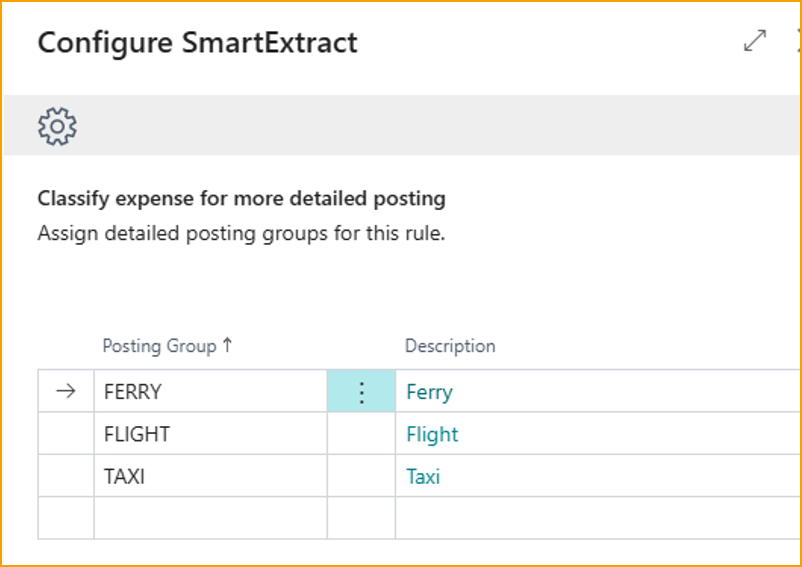Open the Taxi description link
This screenshot has width=802, height=567.
coord(423,476)
